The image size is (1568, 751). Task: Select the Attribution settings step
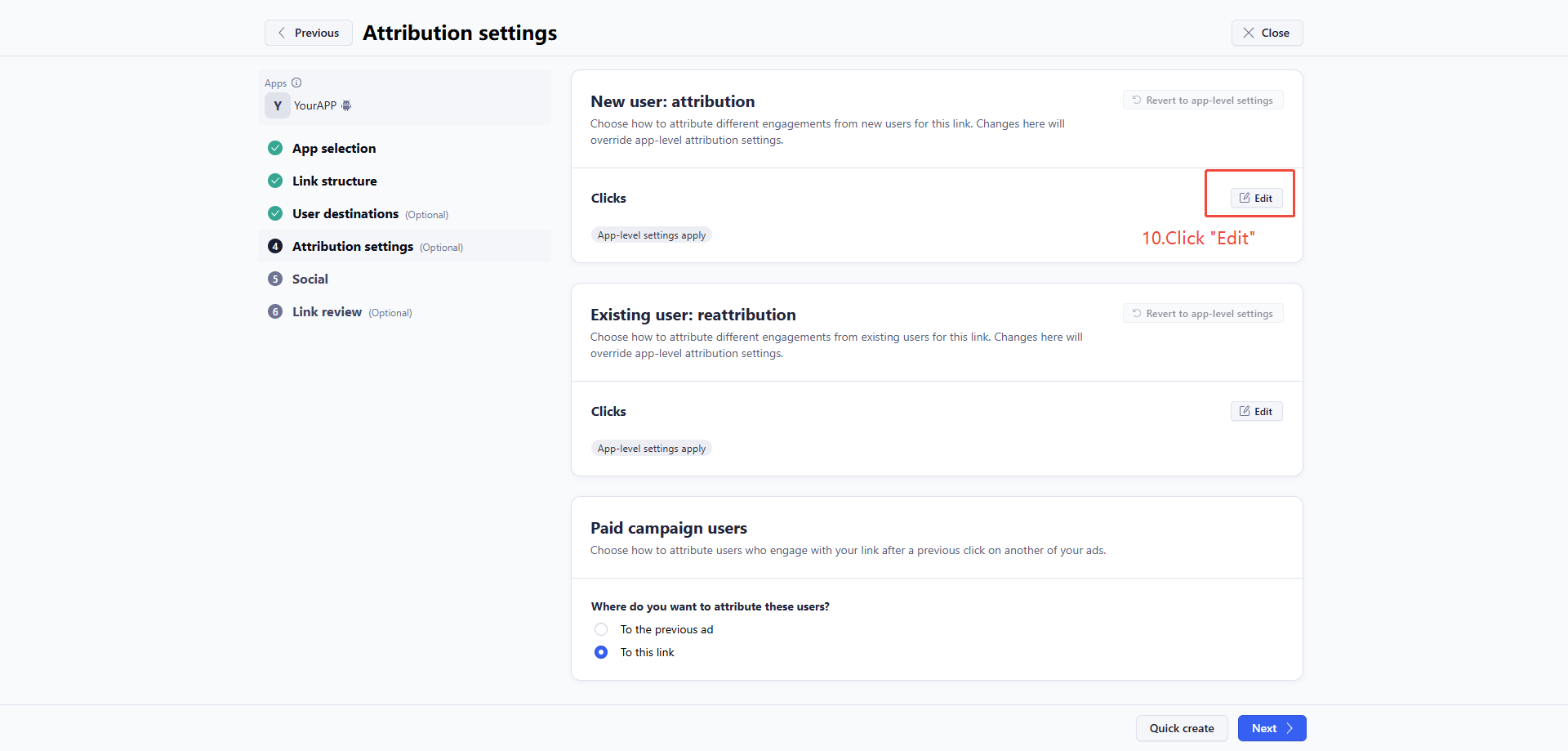tap(353, 246)
